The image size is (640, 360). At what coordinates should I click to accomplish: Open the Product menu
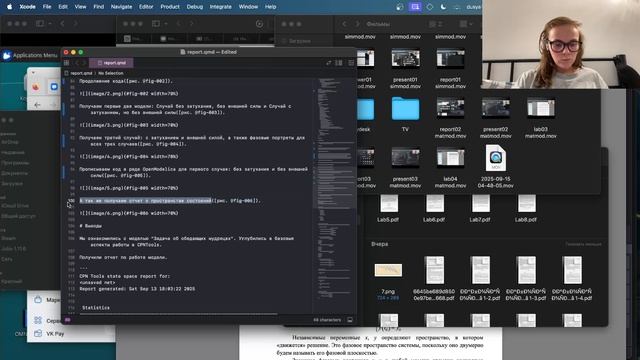point(170,7)
